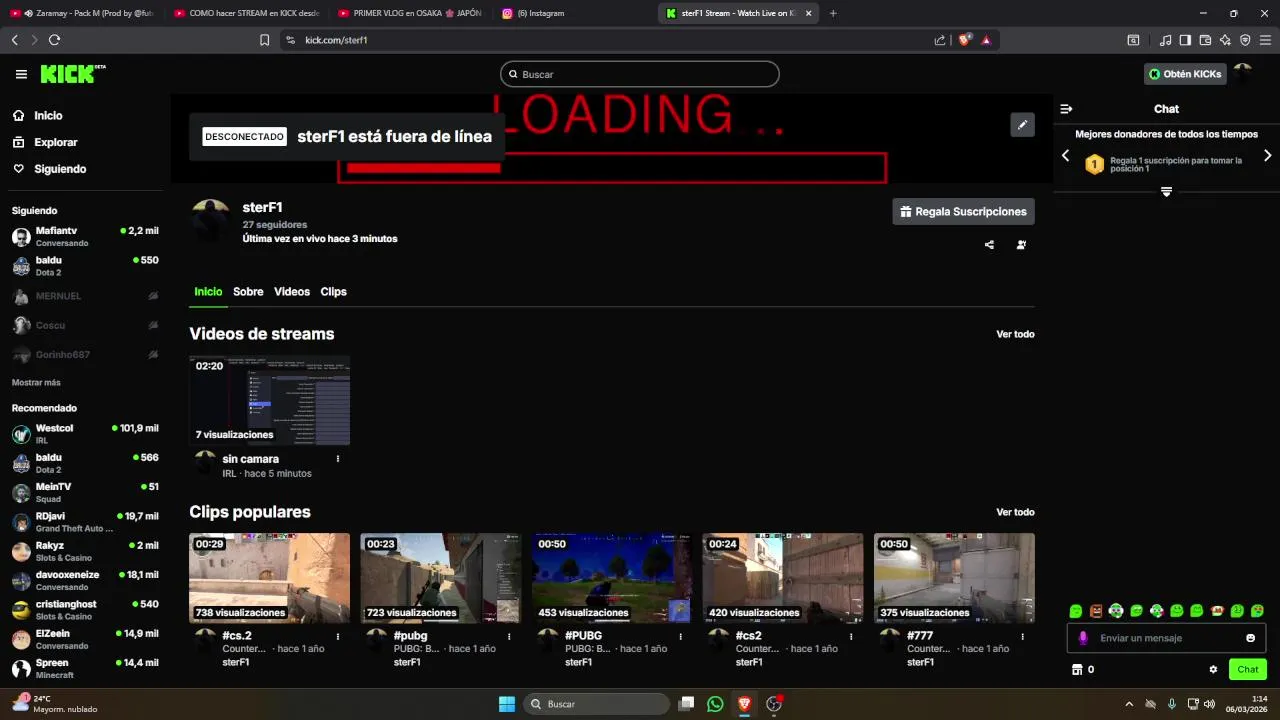1280x720 pixels.
Task: Play the #cs.2 clip thumbnail
Action: coord(270,578)
